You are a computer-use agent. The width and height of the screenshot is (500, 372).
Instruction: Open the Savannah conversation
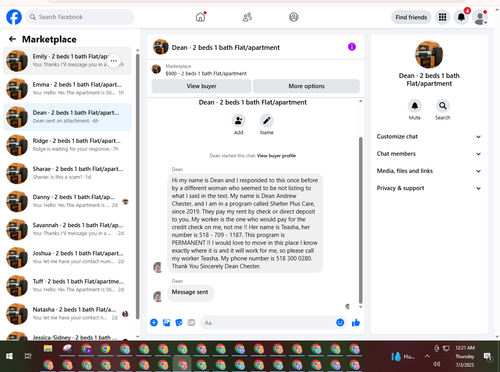pyautogui.click(x=67, y=229)
